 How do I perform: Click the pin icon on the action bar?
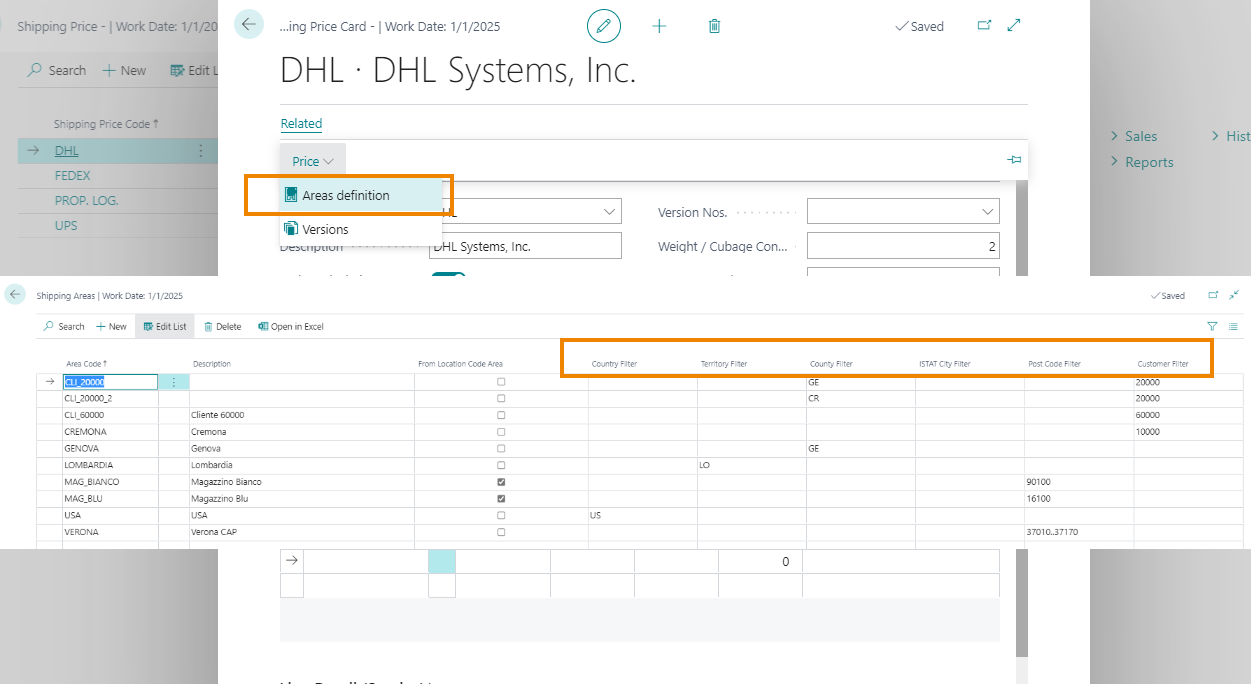tap(1014, 160)
